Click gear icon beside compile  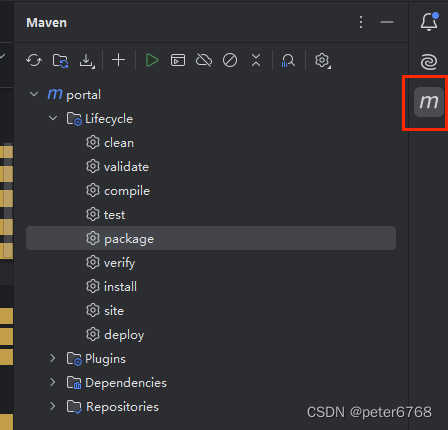pos(93,190)
